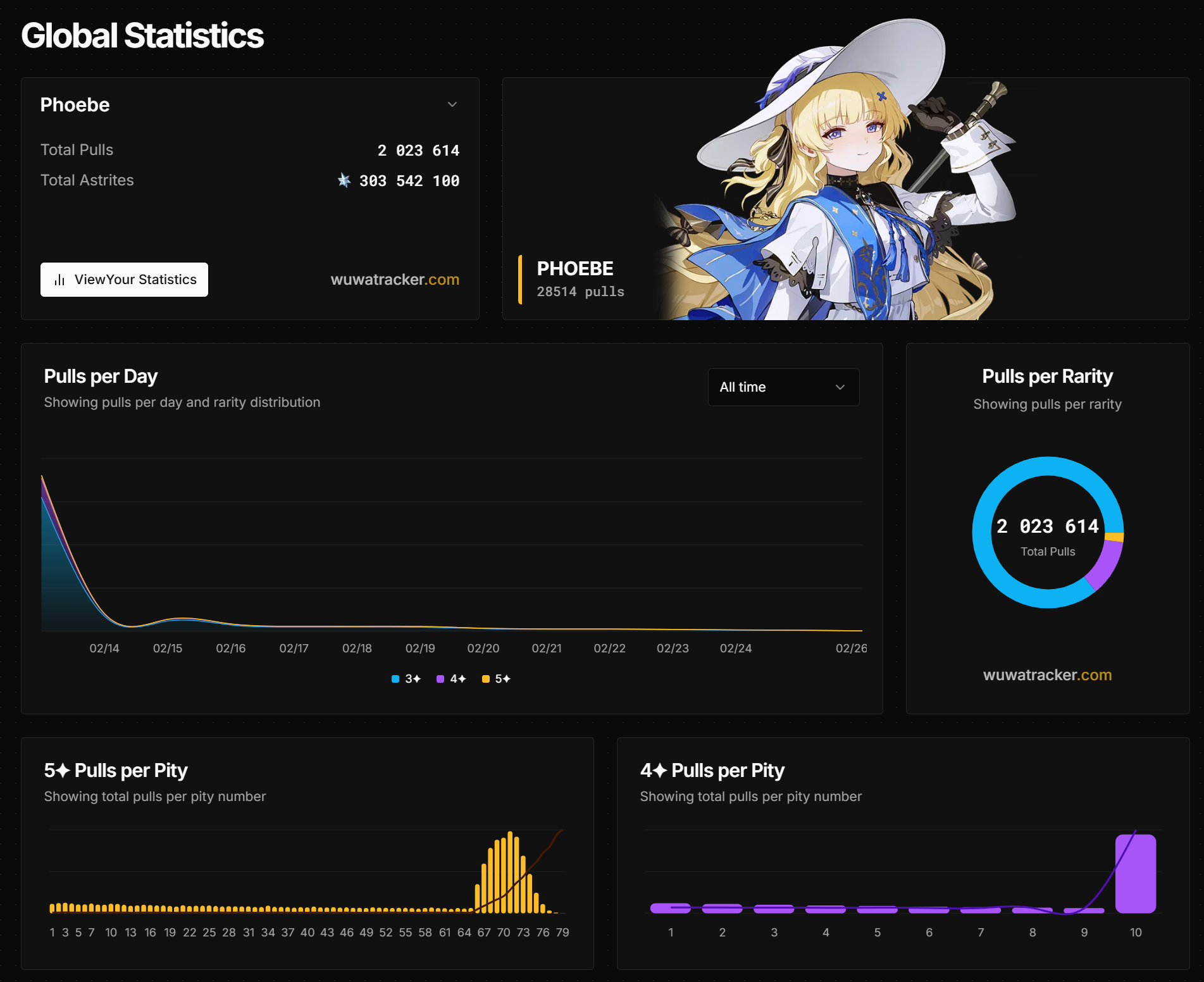The height and width of the screenshot is (982, 1204).
Task: Open the wuwatracker.com link in the Phoebe card
Action: click(x=395, y=279)
